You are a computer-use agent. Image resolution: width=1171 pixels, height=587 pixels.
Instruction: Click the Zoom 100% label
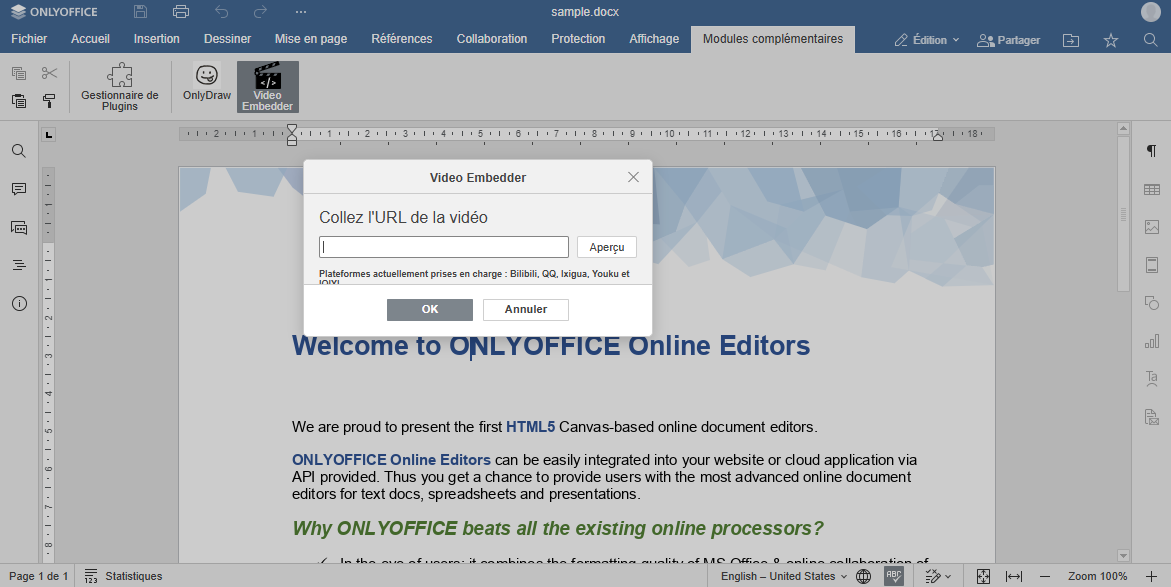(x=1097, y=576)
